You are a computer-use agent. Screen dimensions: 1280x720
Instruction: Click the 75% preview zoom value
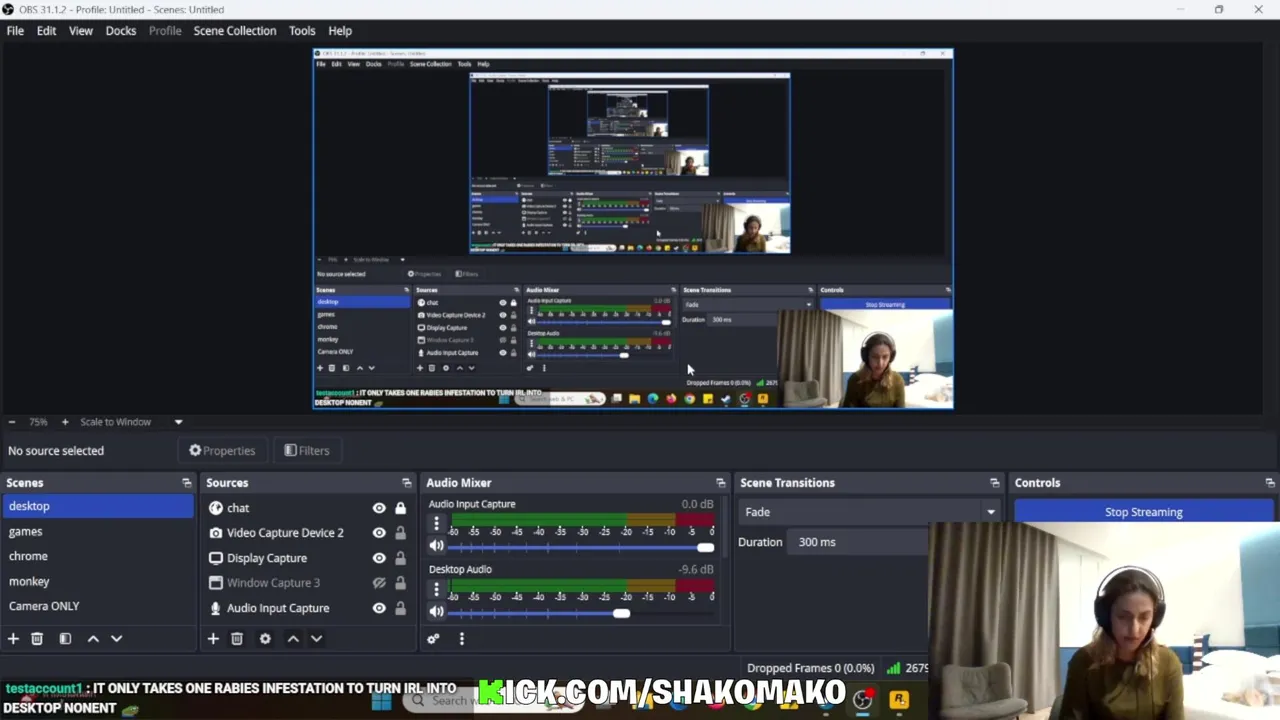(38, 422)
